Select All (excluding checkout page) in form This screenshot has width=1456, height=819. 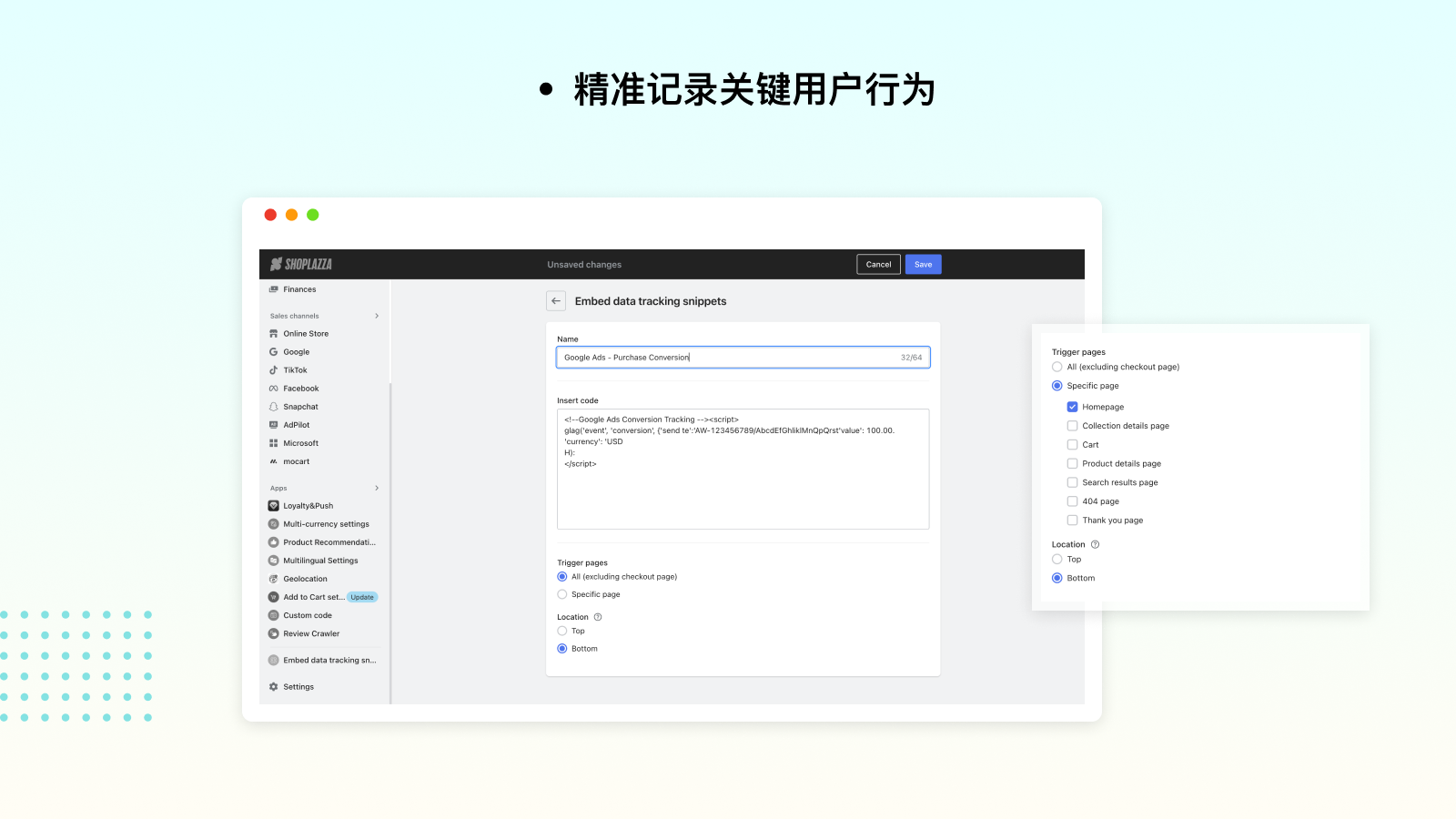point(562,577)
